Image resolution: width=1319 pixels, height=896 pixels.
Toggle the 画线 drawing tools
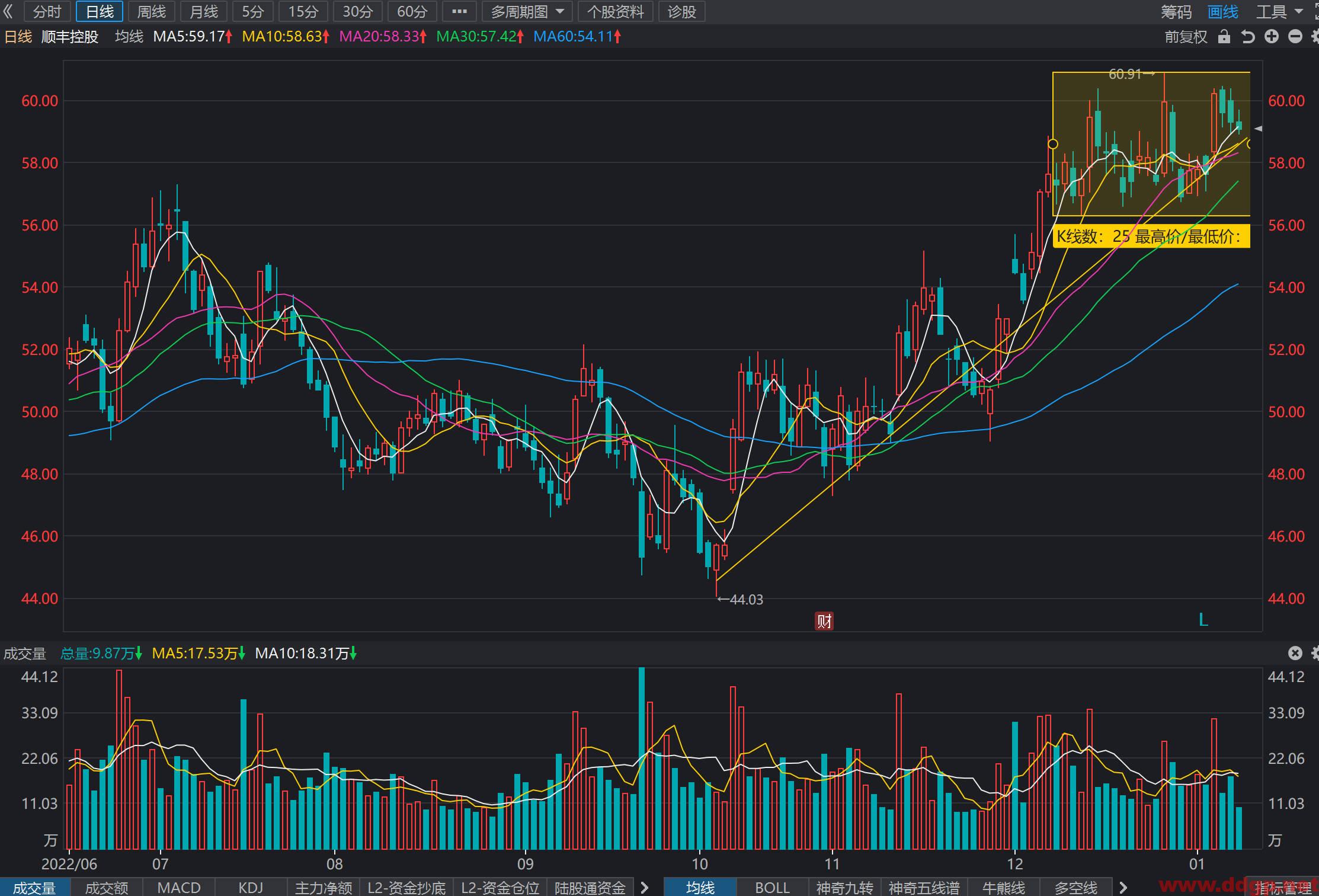(x=1223, y=11)
